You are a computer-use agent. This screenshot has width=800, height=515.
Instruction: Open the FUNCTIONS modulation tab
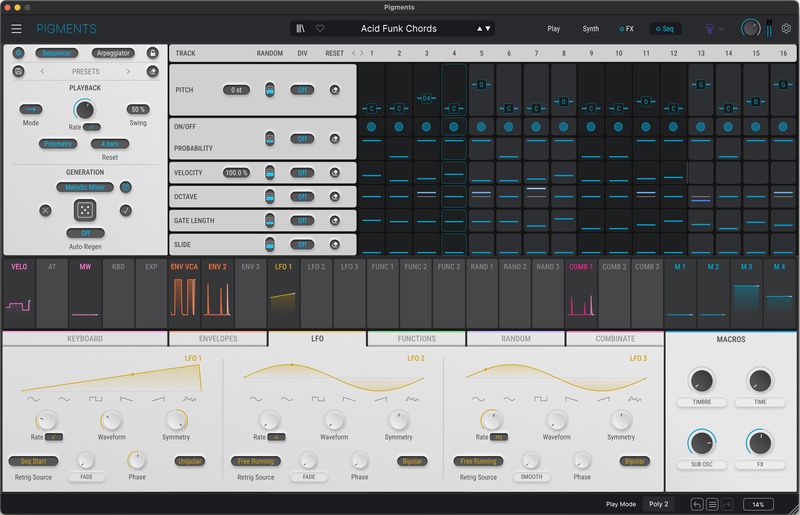[416, 339]
